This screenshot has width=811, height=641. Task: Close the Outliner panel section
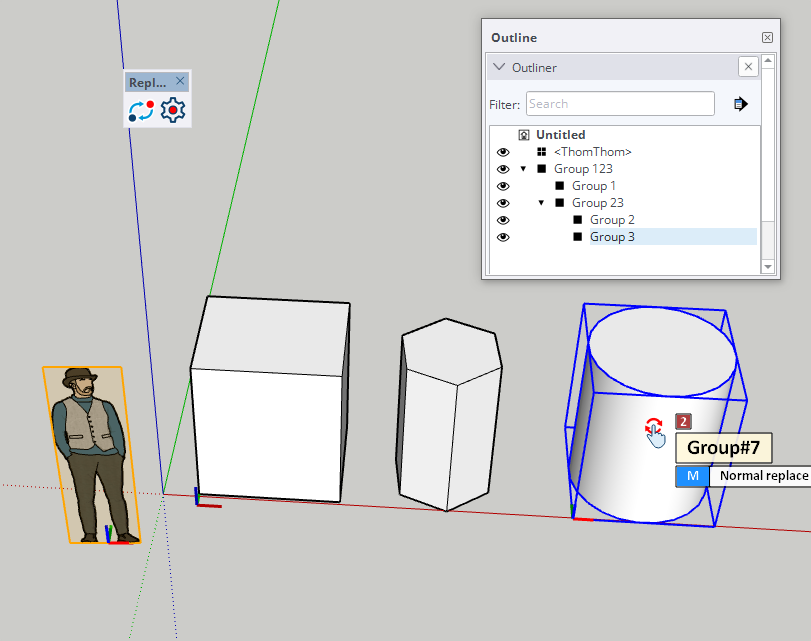(x=747, y=67)
